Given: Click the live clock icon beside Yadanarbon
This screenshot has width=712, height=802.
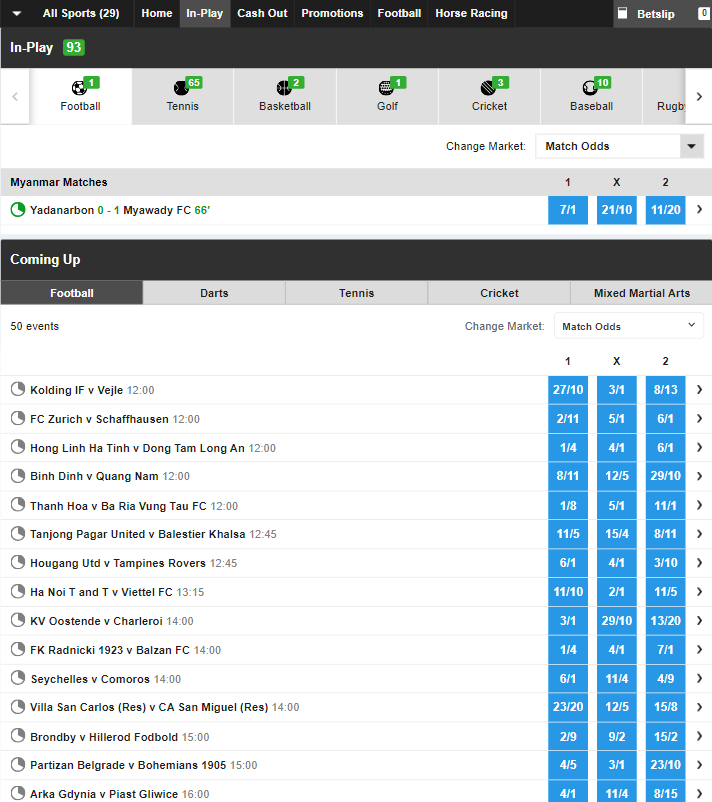Looking at the screenshot, I should tap(18, 210).
